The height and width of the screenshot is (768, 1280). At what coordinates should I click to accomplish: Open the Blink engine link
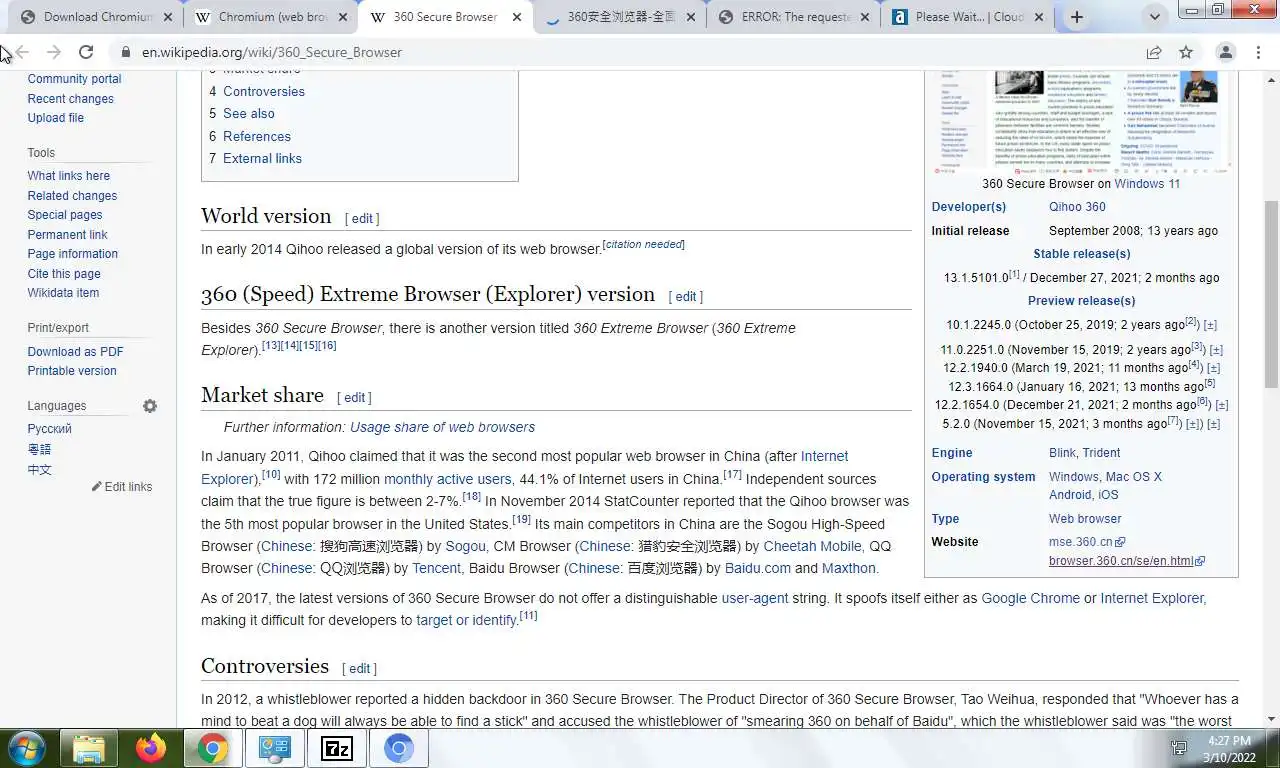click(1062, 453)
